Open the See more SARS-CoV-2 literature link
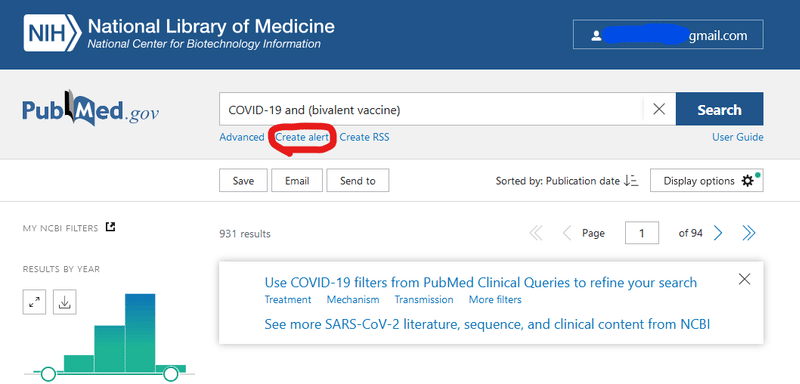 click(487, 324)
